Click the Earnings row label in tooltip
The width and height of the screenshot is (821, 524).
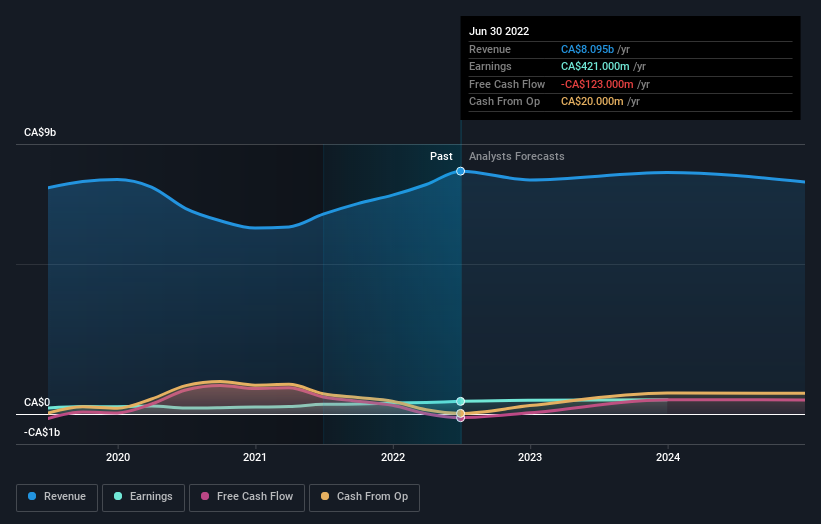[x=490, y=66]
